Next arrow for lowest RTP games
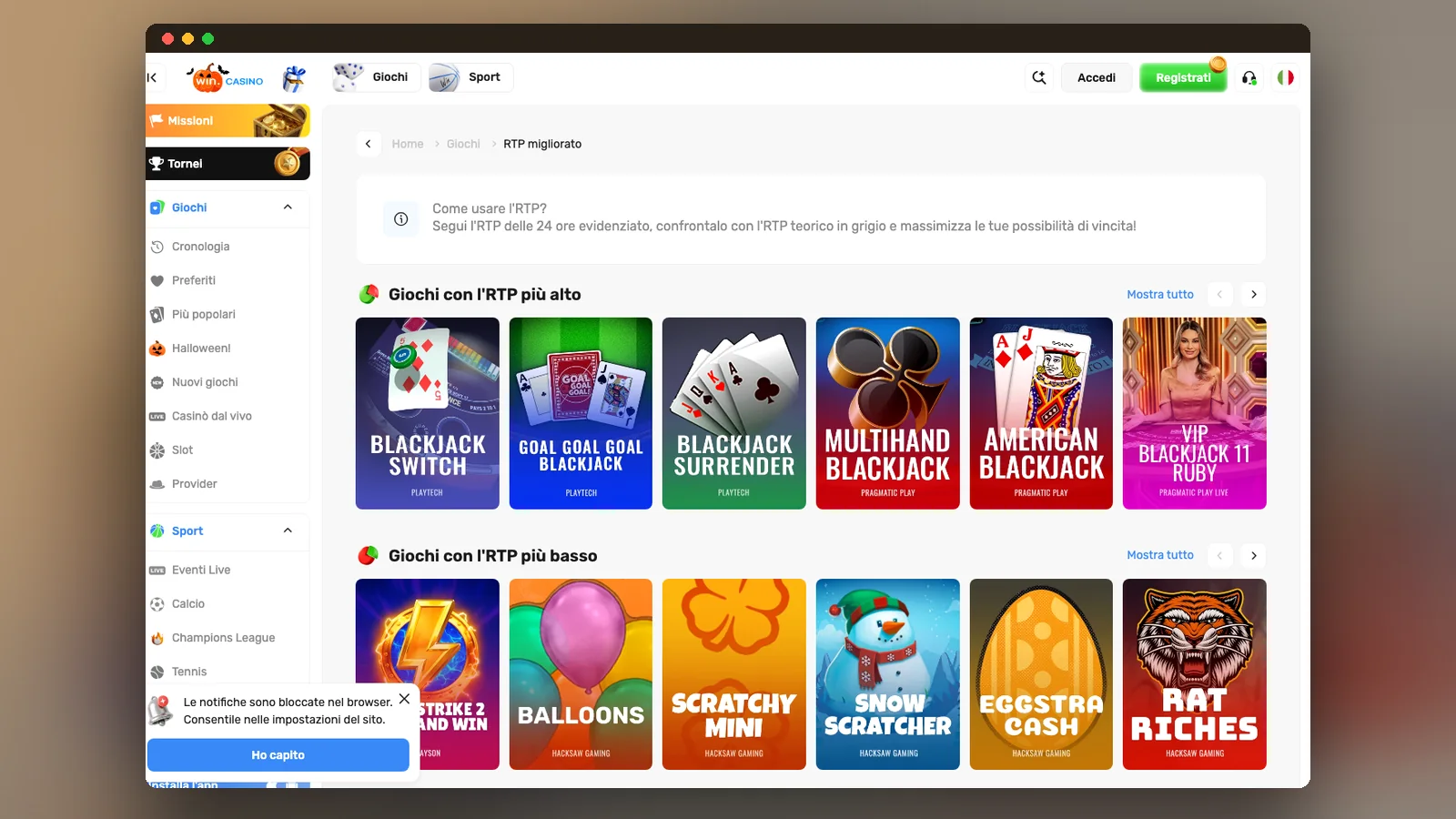The width and height of the screenshot is (1456, 819). click(x=1254, y=555)
